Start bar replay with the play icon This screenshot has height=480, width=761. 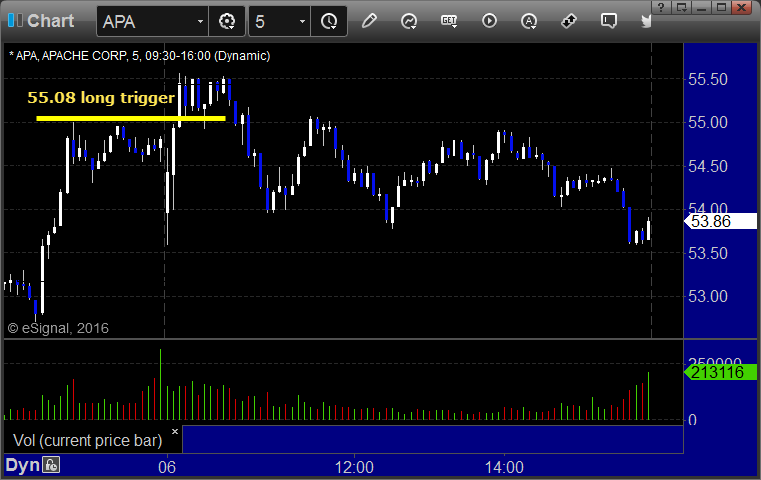pyautogui.click(x=489, y=21)
